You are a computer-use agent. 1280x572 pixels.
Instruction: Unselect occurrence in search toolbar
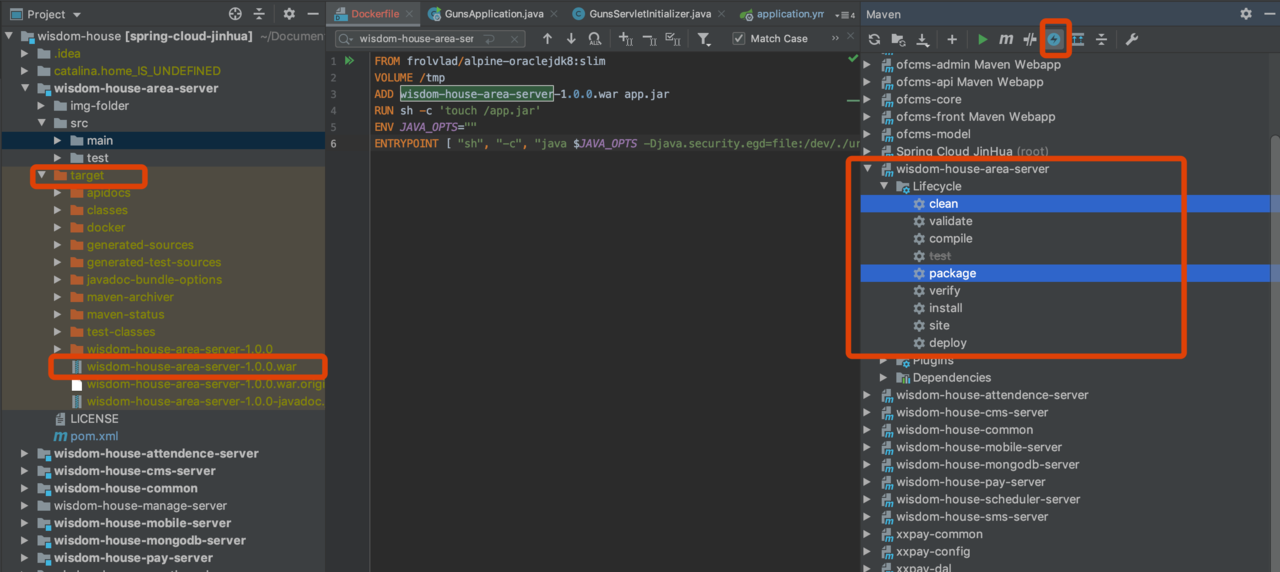click(x=650, y=39)
